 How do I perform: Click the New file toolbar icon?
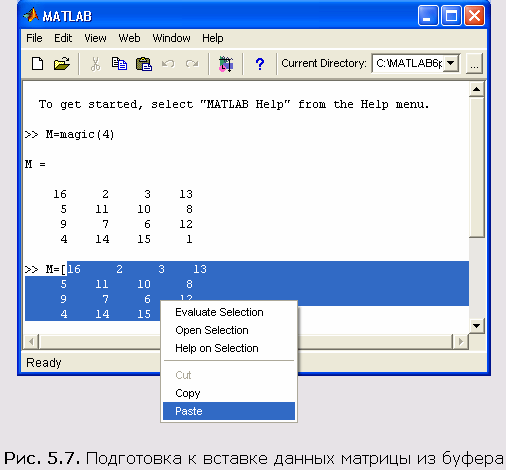[37, 63]
